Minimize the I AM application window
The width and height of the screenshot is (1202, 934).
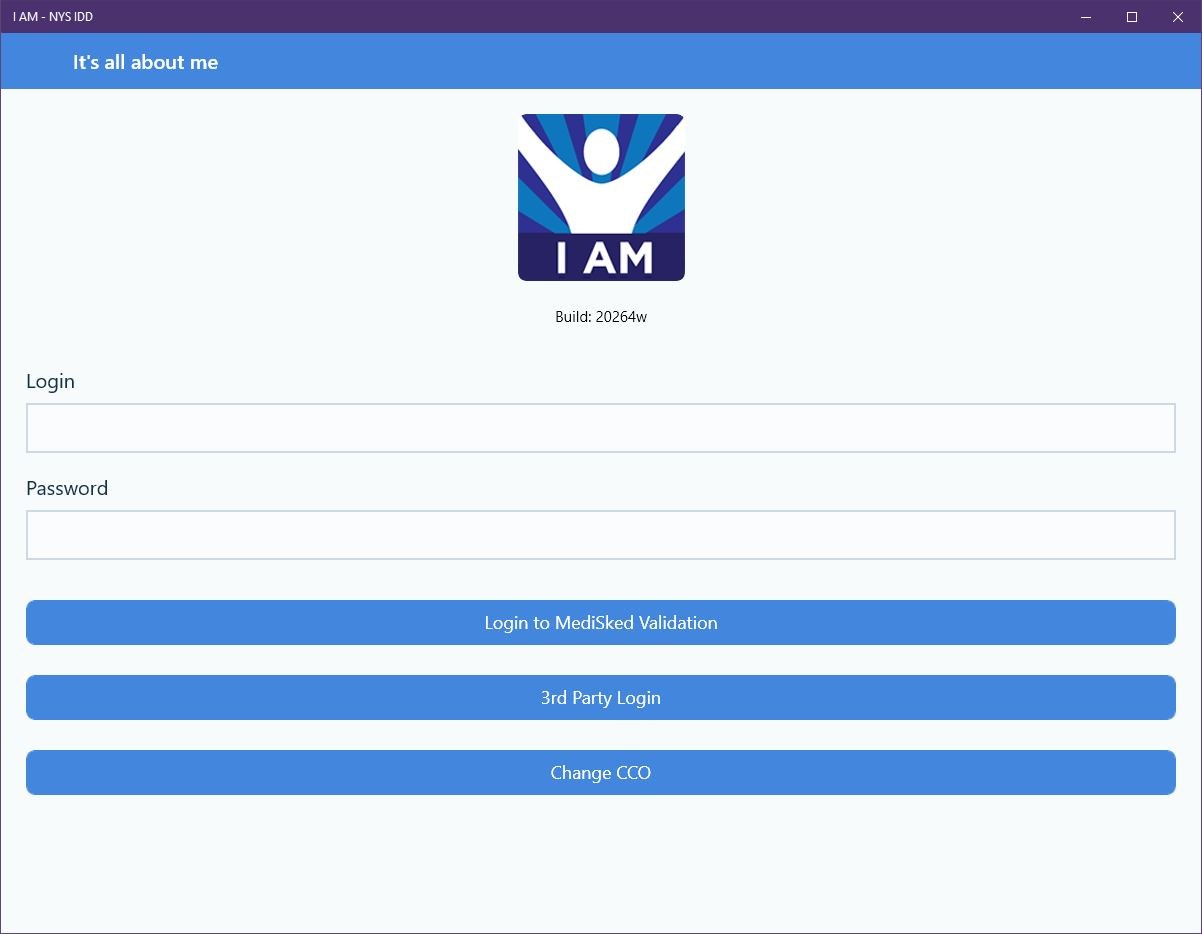tap(1085, 17)
